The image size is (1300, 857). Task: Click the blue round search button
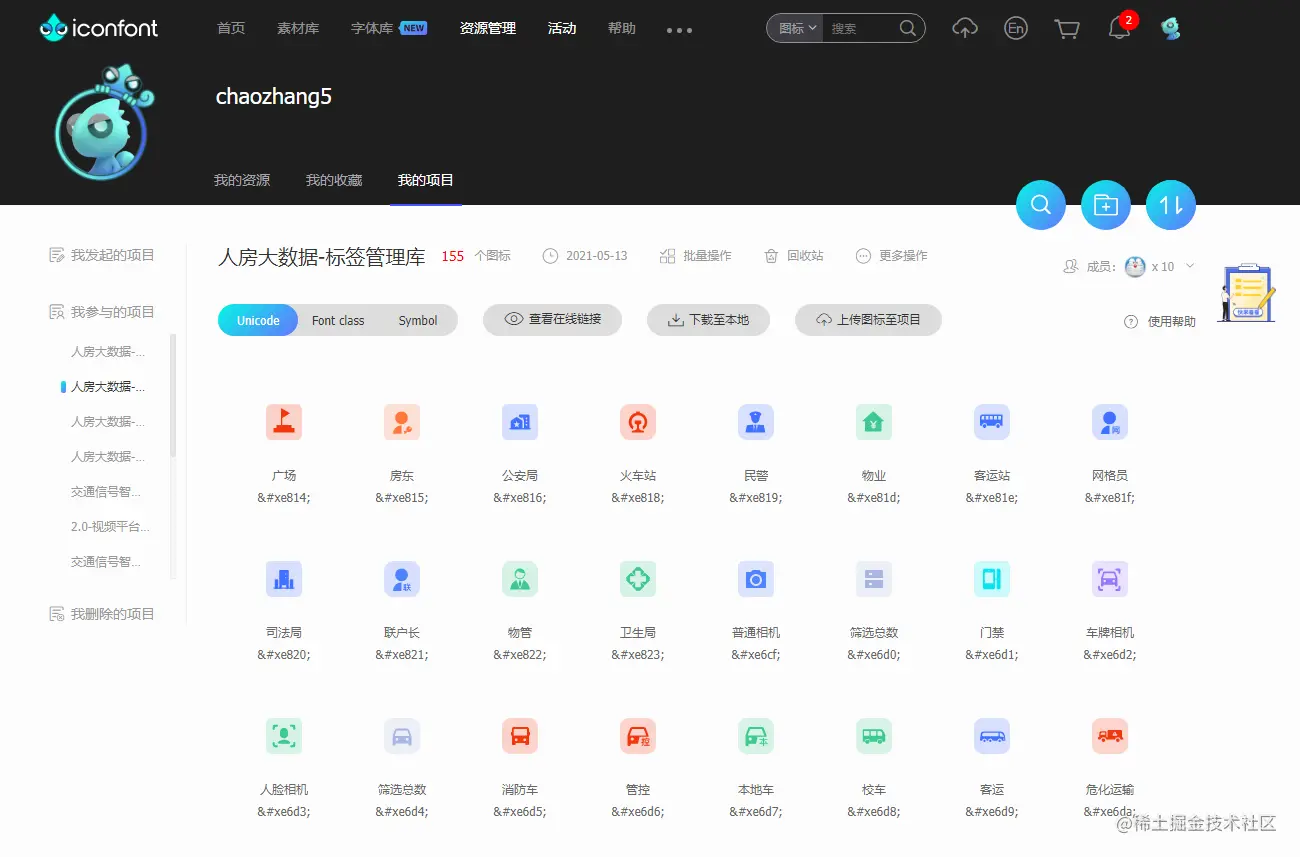point(1040,205)
